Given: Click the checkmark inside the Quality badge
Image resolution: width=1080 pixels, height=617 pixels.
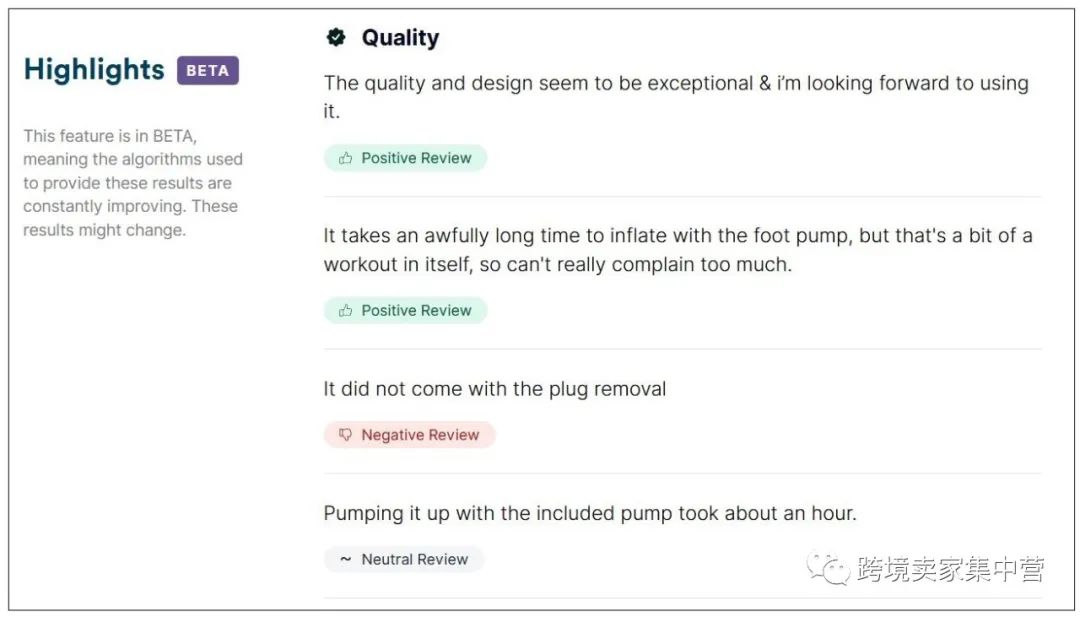Looking at the screenshot, I should point(336,37).
